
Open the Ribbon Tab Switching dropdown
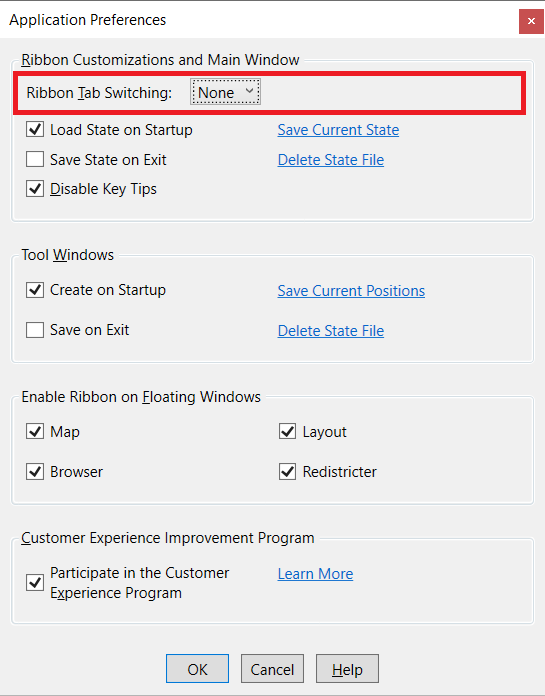225,92
